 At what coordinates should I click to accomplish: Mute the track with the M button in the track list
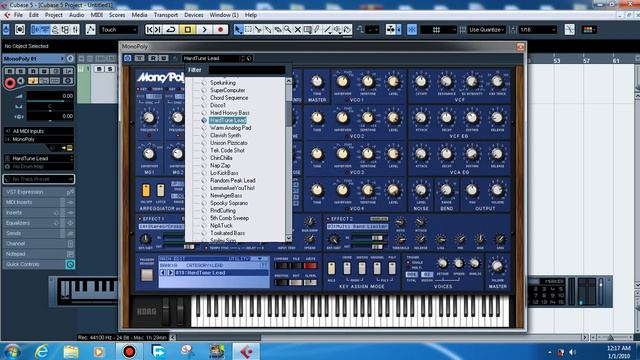point(99,69)
